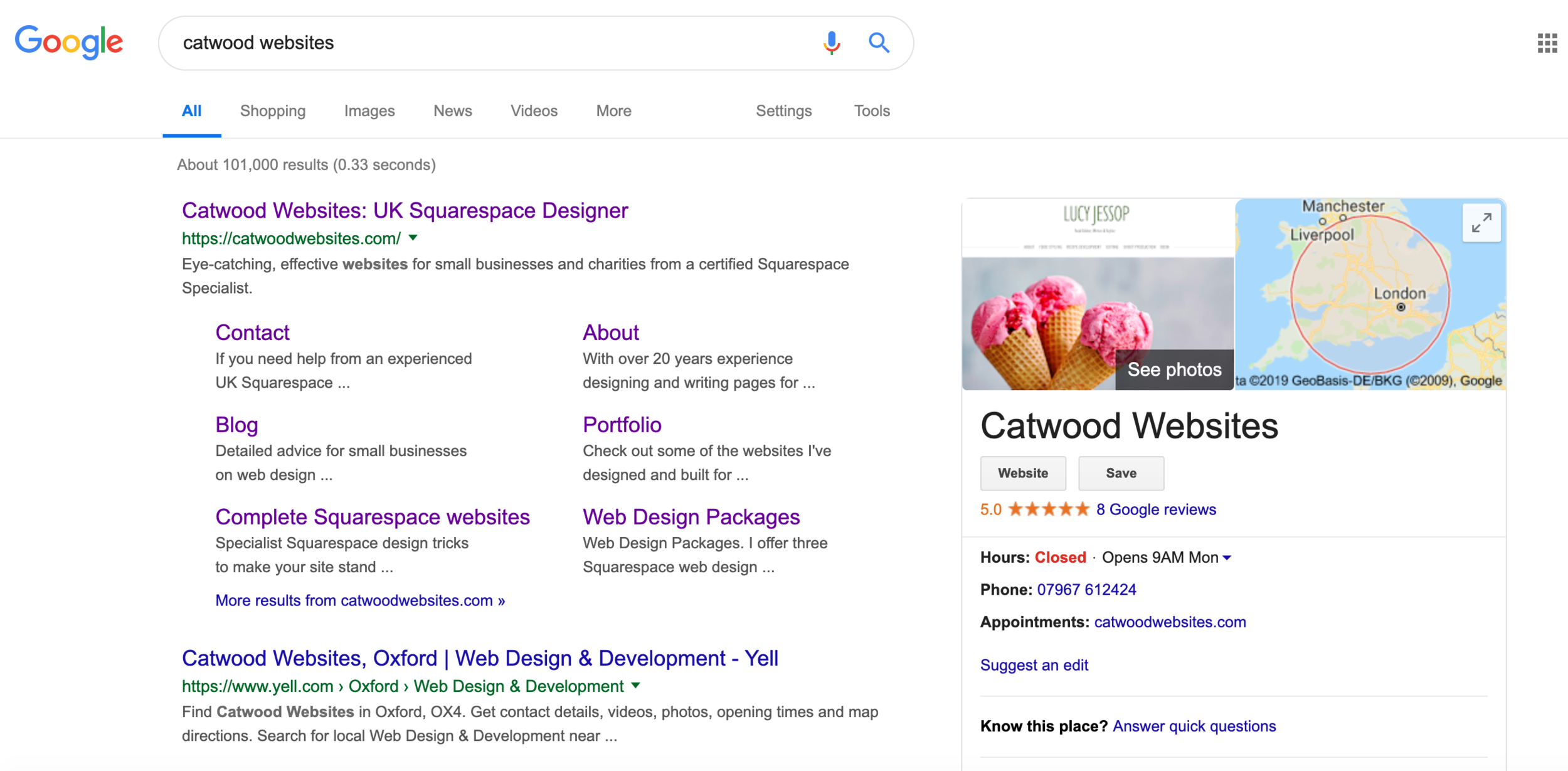The width and height of the screenshot is (1568, 771).
Task: Switch to the Shopping tab
Action: [273, 111]
